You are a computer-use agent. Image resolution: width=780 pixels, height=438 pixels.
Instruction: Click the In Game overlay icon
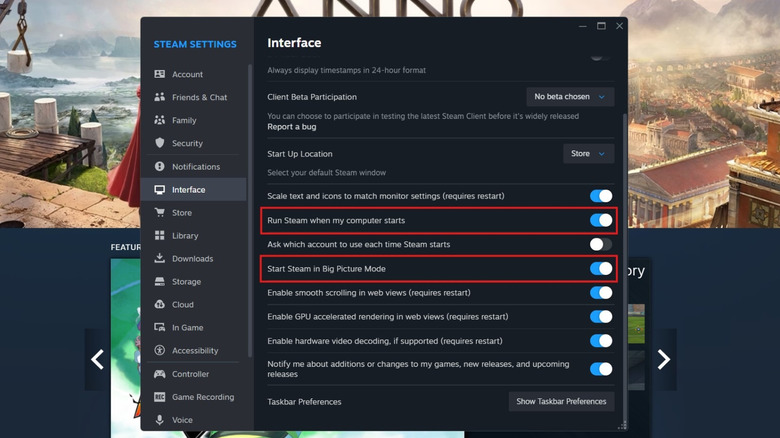point(160,328)
